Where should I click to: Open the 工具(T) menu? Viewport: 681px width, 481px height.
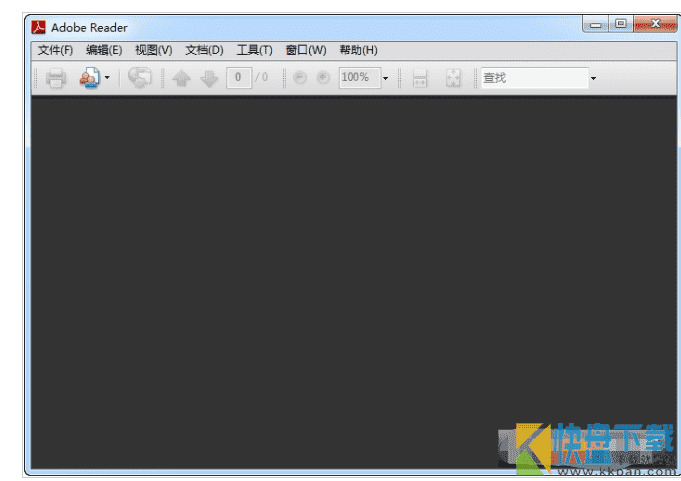(x=254, y=50)
